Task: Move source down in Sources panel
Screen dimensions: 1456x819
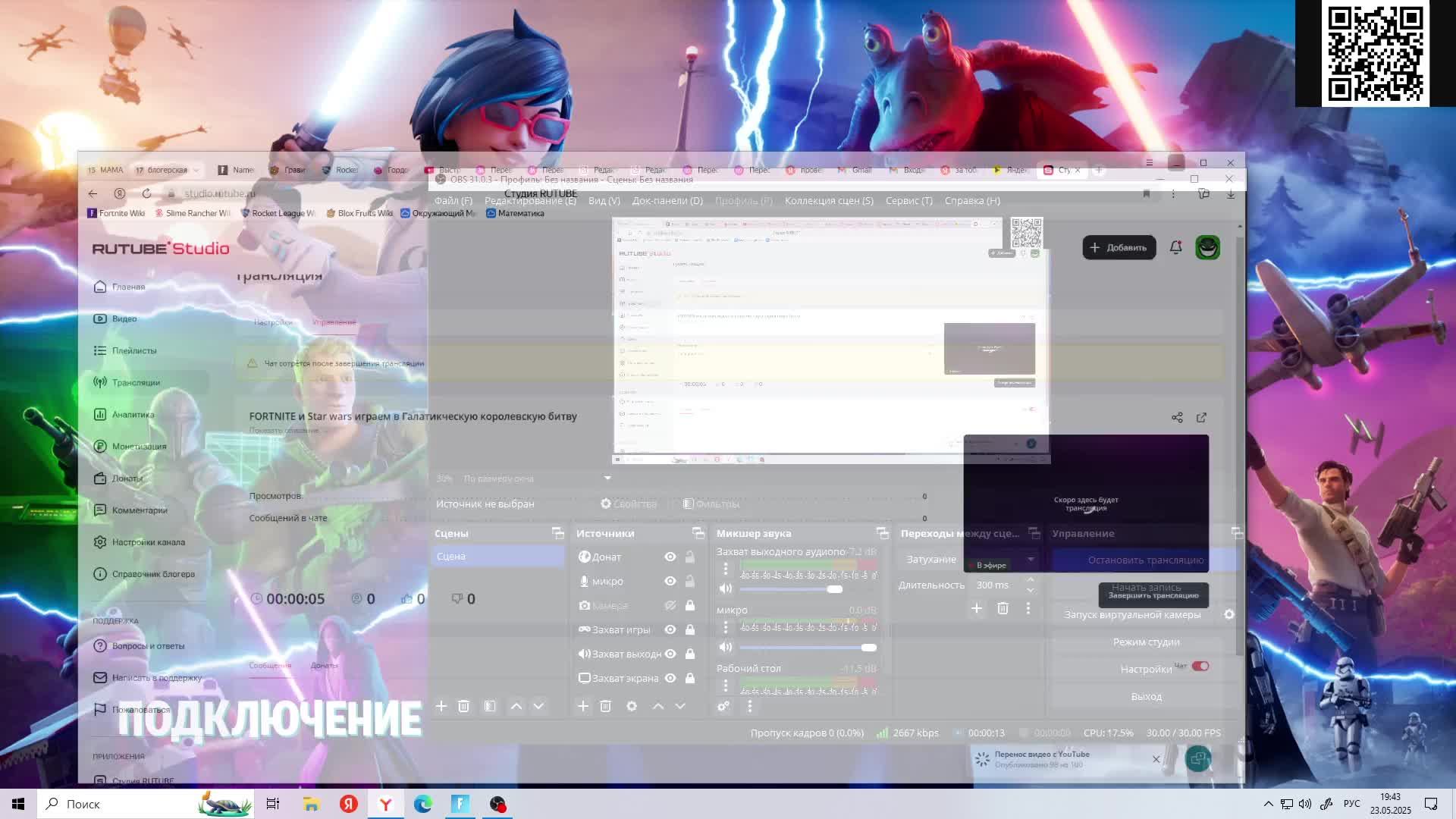Action: click(x=680, y=706)
